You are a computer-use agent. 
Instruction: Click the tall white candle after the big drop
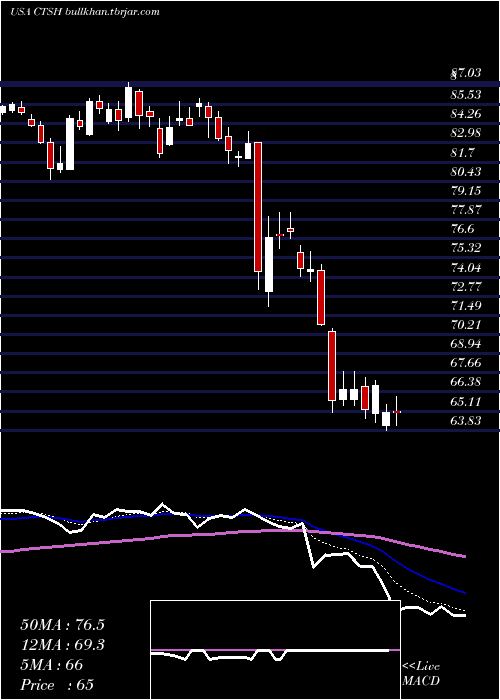point(269,264)
